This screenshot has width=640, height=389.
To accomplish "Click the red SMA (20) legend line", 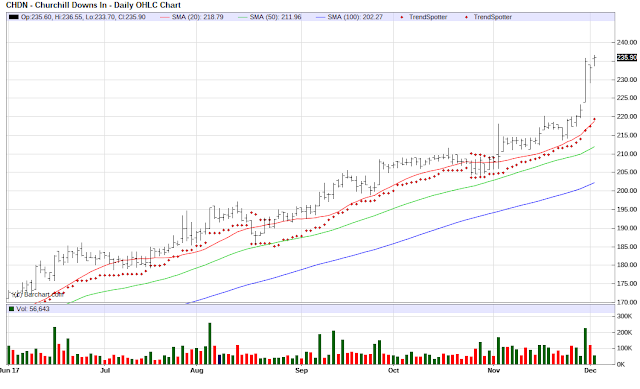I will [x=164, y=17].
